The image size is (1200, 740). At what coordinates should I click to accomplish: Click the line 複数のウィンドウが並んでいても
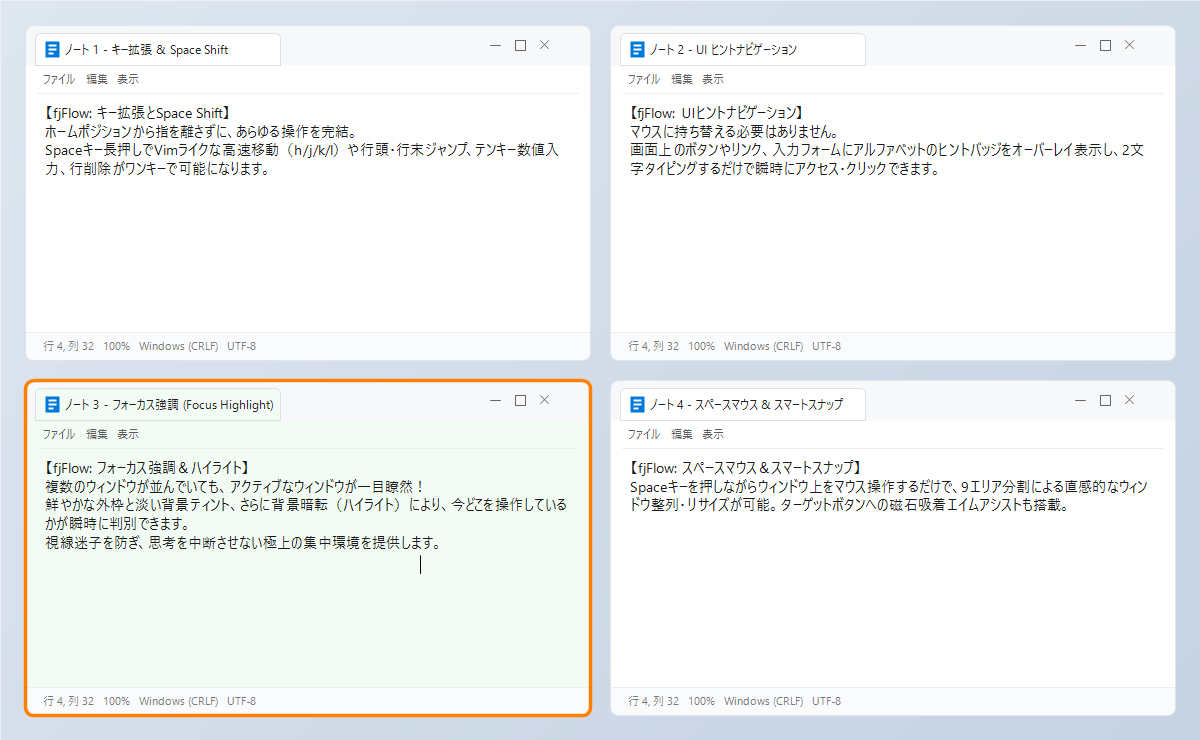235,486
